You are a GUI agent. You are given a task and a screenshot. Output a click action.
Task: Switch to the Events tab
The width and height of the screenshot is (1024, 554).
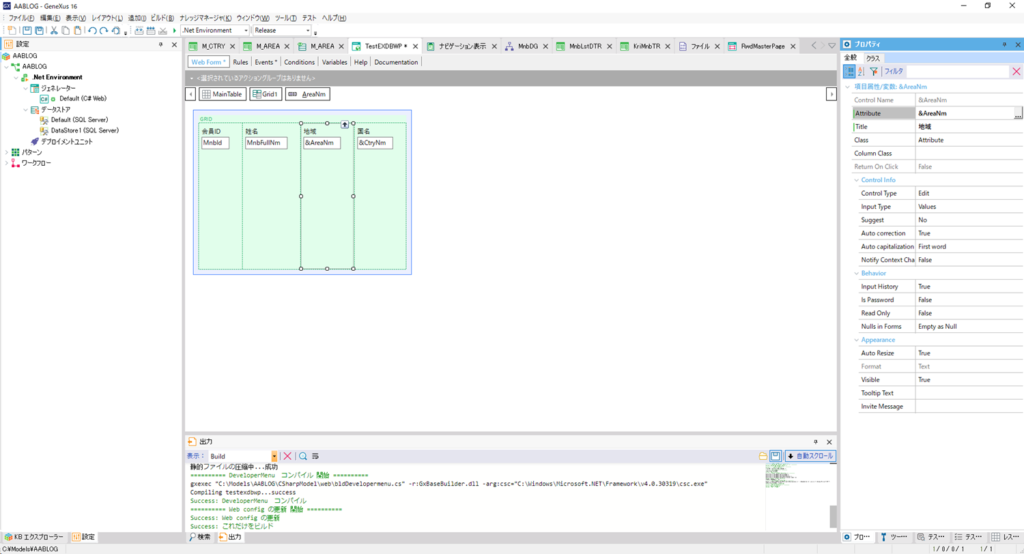[265, 62]
